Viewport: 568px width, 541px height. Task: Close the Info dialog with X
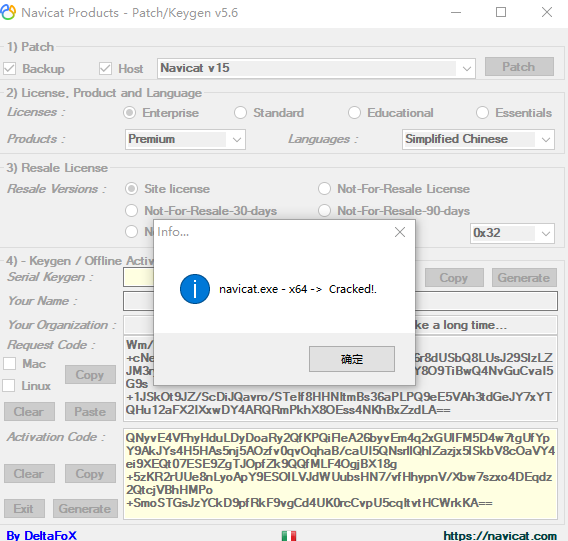[x=400, y=232]
